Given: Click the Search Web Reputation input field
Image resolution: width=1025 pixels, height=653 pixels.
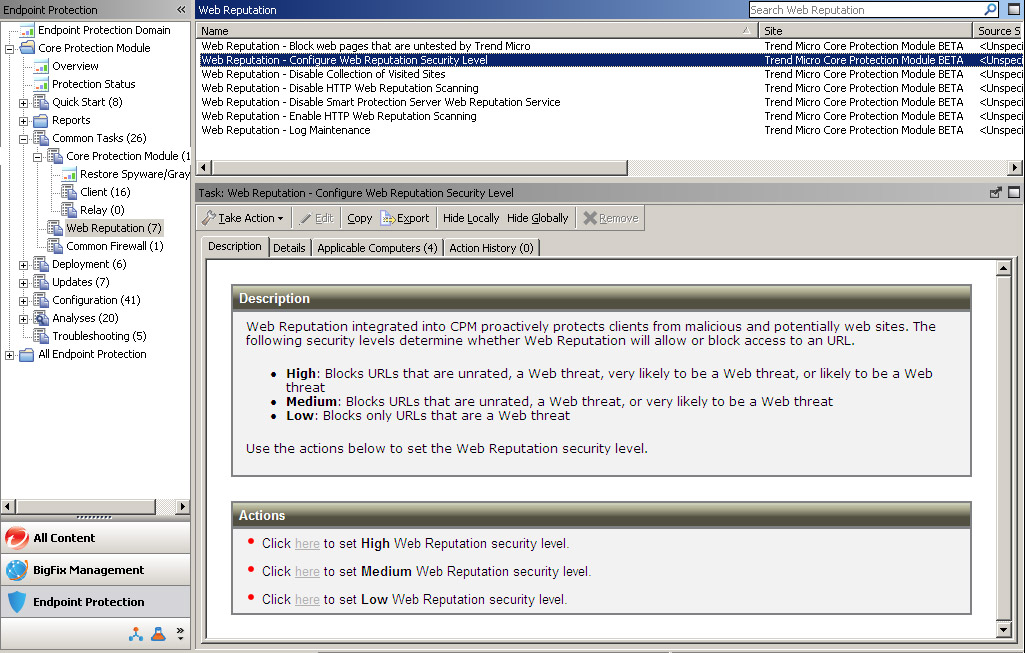Looking at the screenshot, I should click(x=865, y=10).
